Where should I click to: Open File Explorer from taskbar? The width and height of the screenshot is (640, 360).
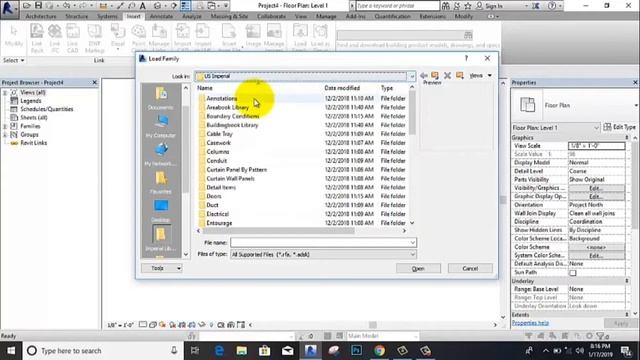click(242, 351)
